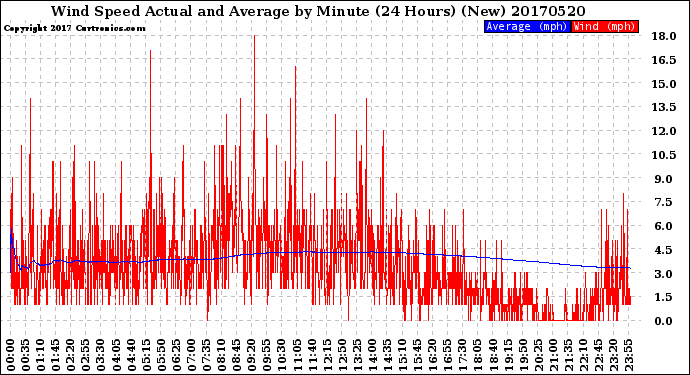
Task: Click the 18:05 time axis label
Action: tap(478, 355)
